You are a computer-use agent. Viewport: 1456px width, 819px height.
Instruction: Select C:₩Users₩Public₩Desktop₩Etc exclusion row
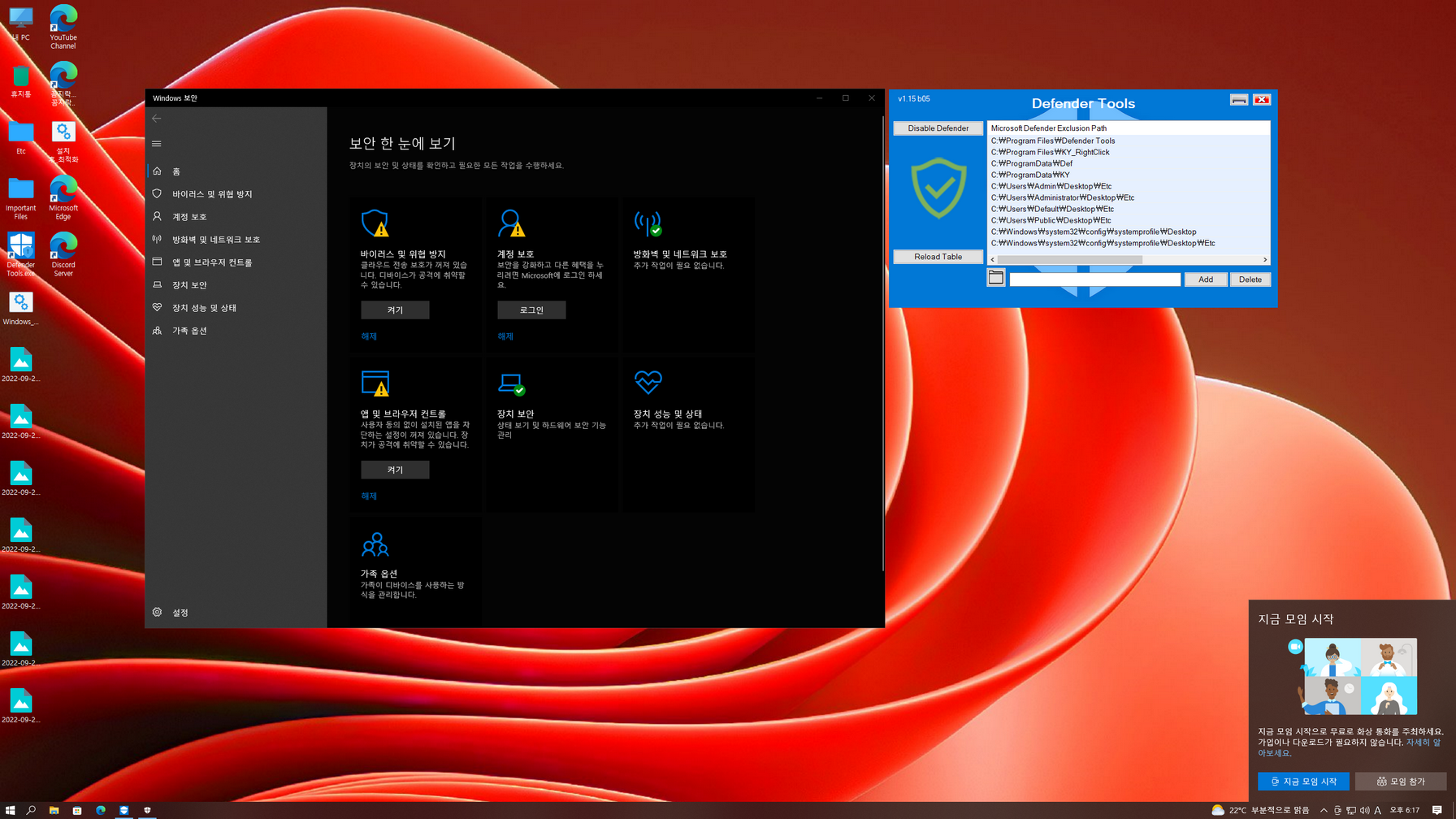pos(1129,220)
